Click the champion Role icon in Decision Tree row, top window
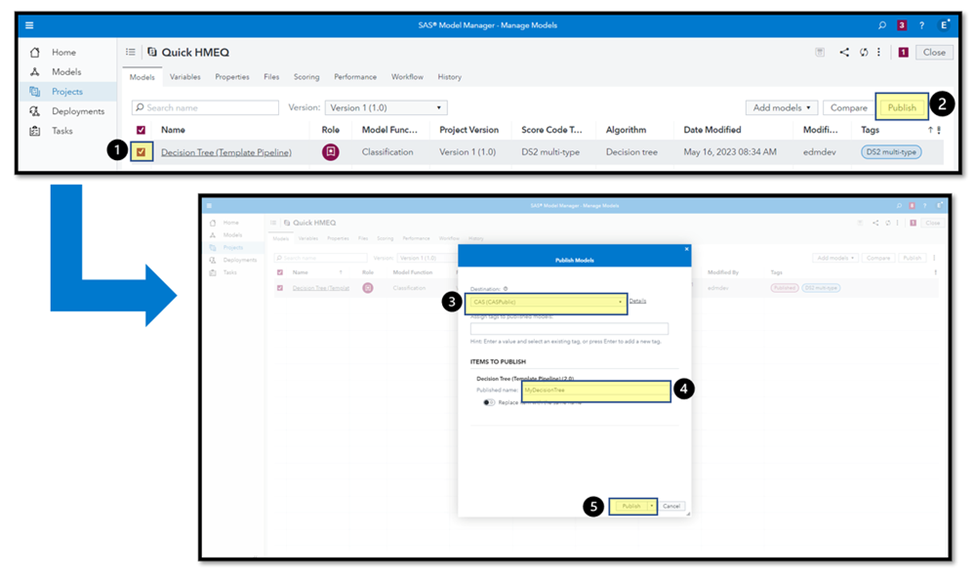975x578 pixels. point(331,152)
